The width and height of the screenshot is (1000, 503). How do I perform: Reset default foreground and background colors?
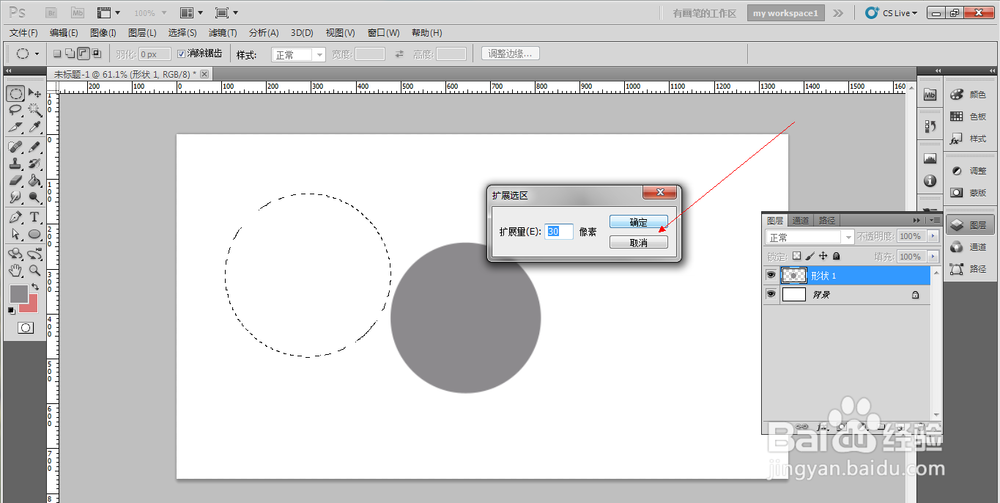pyautogui.click(x=12, y=310)
